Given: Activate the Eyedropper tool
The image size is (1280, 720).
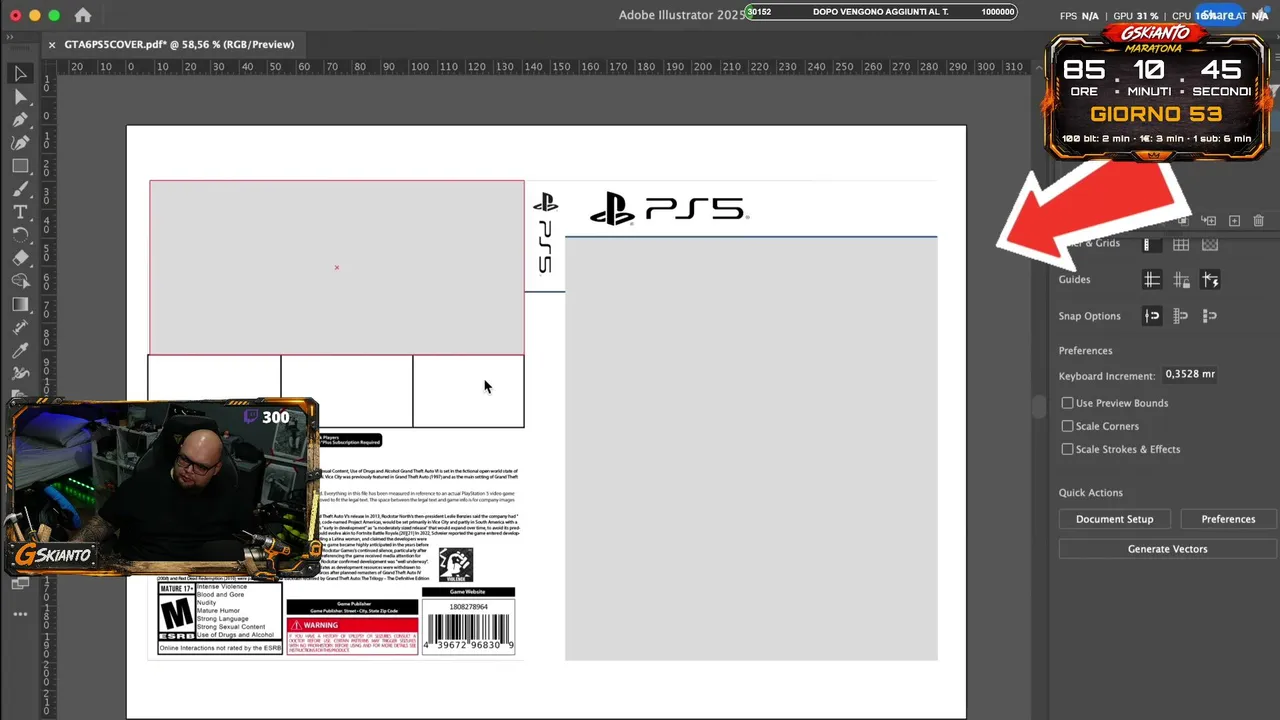Looking at the screenshot, I should click(x=20, y=350).
